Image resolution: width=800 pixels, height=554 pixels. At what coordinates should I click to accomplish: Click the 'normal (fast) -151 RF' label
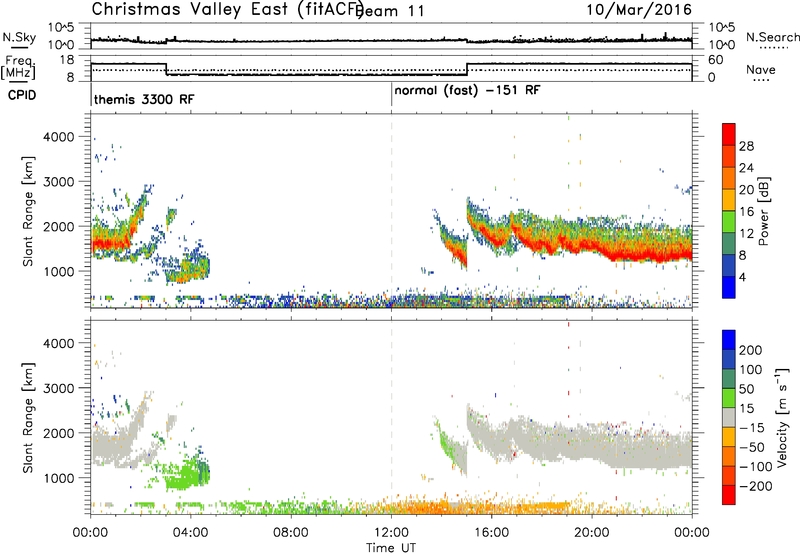tap(467, 91)
